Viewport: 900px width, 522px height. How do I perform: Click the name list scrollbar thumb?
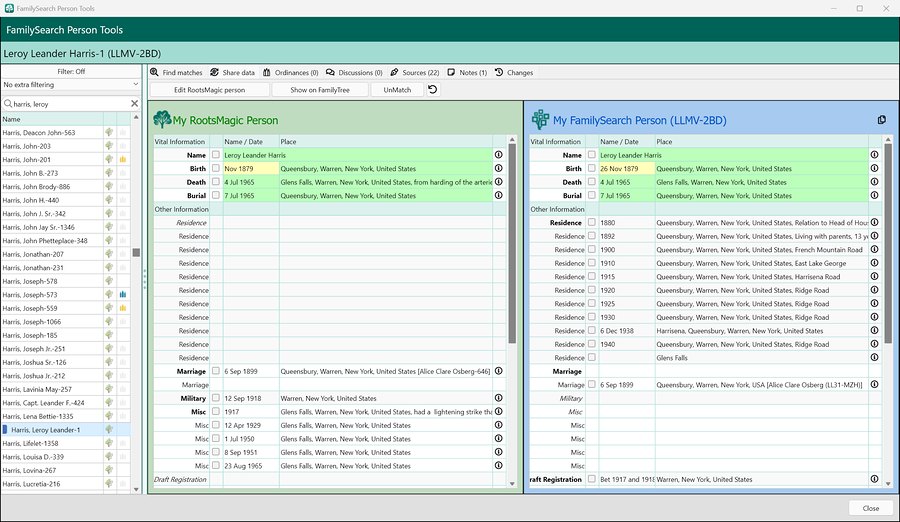(136, 253)
